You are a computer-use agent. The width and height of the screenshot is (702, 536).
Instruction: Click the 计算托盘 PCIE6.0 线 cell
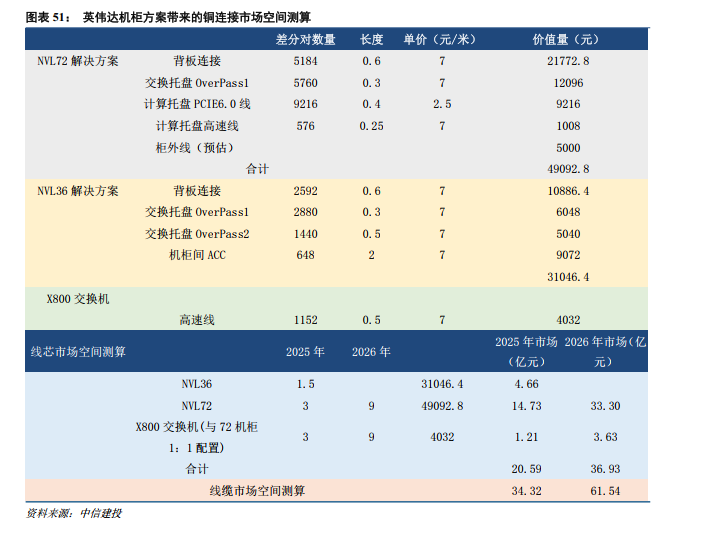pos(197,104)
